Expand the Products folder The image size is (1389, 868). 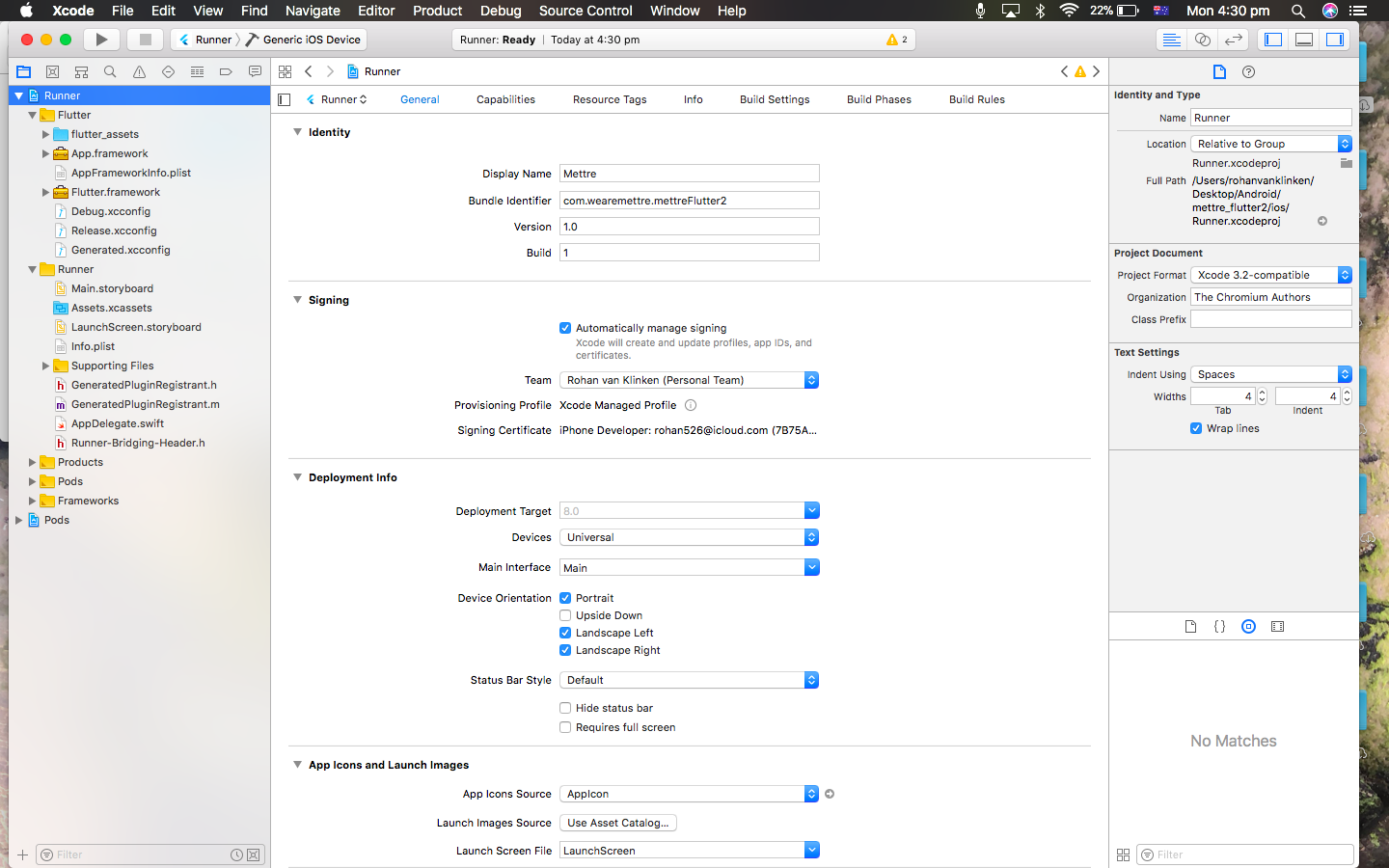click(32, 462)
